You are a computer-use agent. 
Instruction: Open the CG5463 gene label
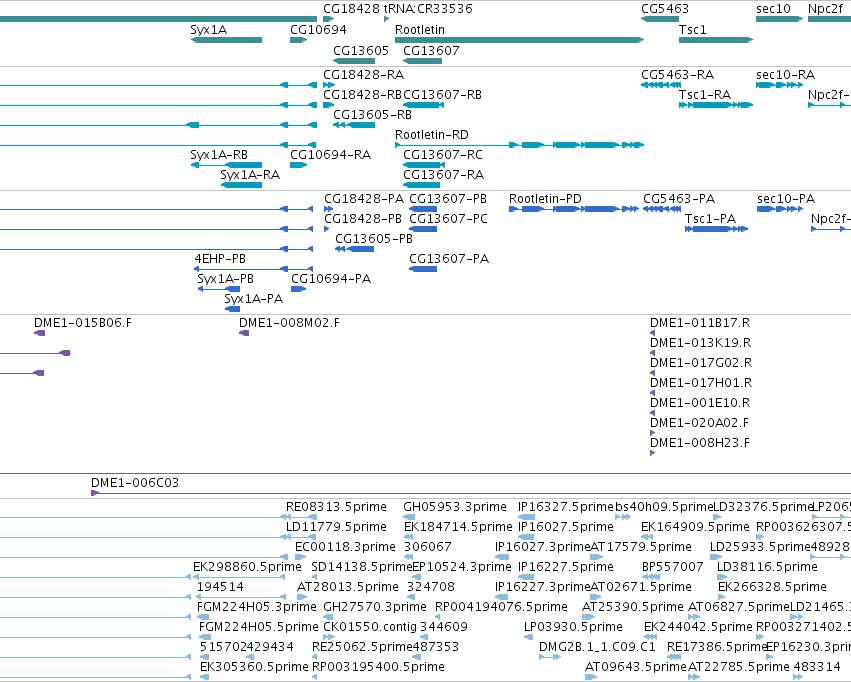click(665, 9)
